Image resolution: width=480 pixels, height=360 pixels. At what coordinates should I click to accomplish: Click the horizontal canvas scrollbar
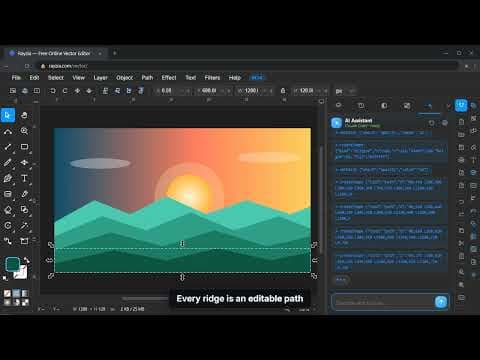(x=146, y=298)
